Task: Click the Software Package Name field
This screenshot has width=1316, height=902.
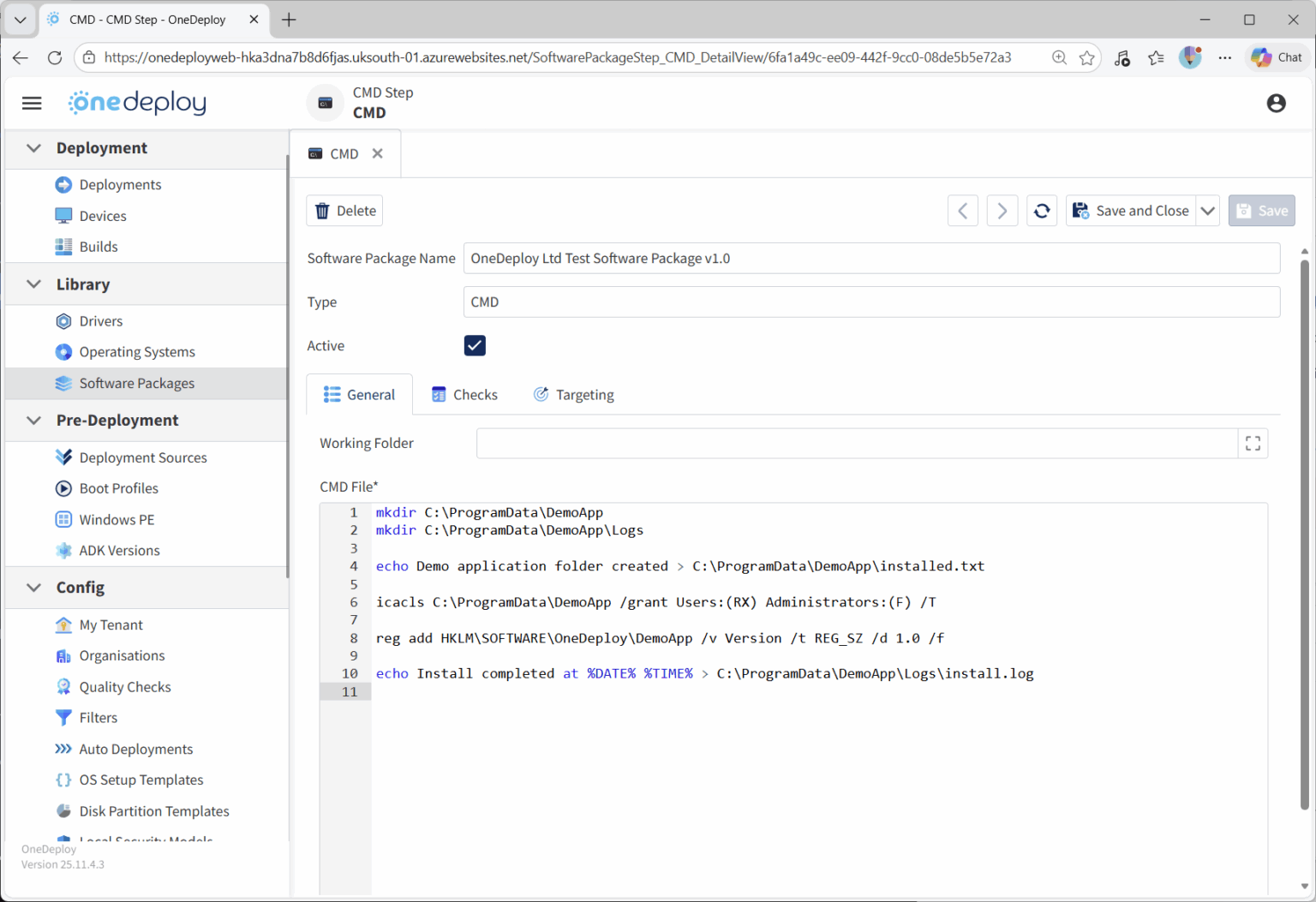Action: pos(871,259)
